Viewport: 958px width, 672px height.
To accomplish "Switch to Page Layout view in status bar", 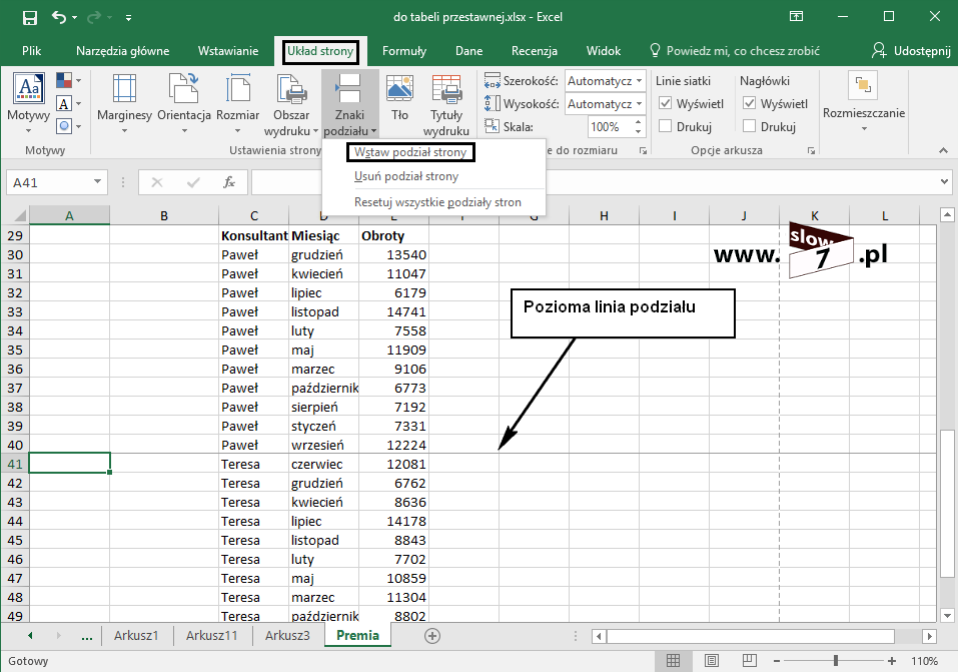I will point(711,660).
